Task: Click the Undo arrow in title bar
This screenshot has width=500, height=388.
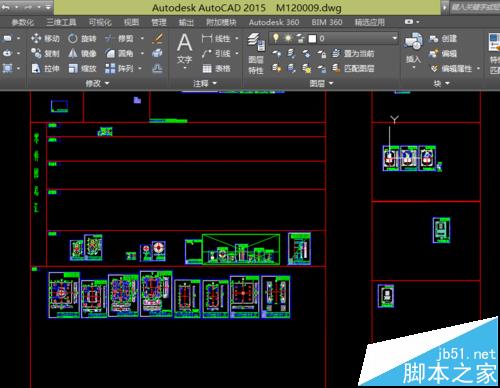Action: 6,7
